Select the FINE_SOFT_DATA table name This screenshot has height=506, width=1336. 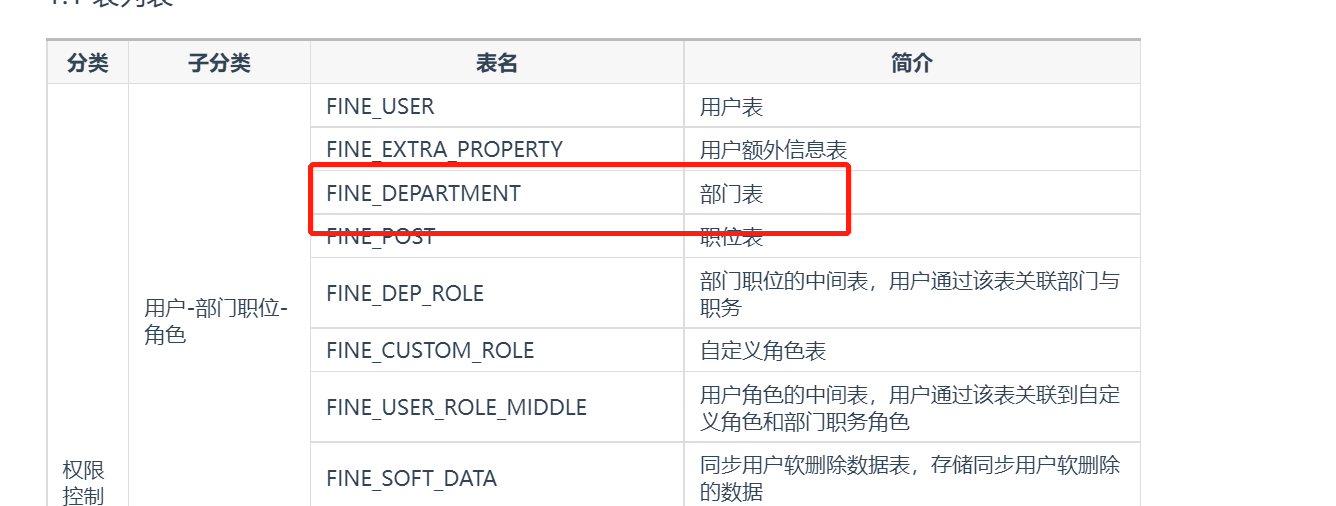point(411,479)
